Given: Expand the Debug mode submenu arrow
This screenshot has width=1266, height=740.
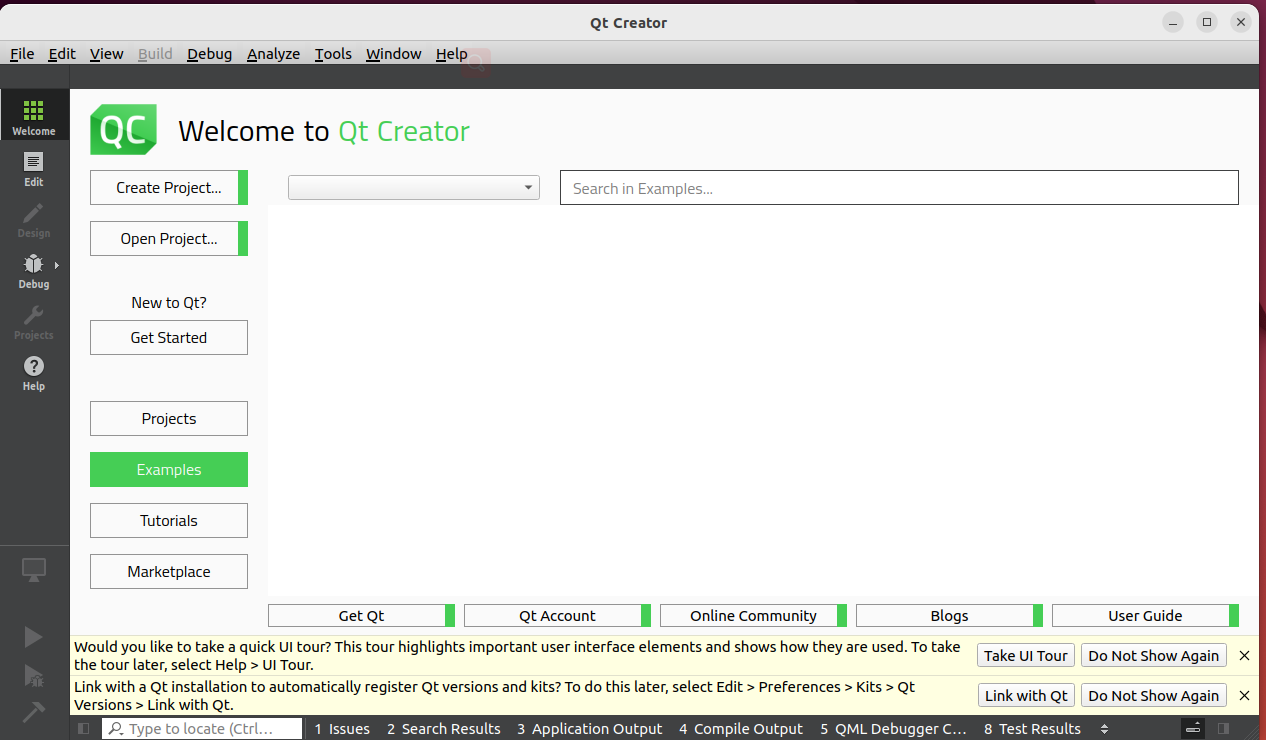Looking at the screenshot, I should [x=57, y=265].
